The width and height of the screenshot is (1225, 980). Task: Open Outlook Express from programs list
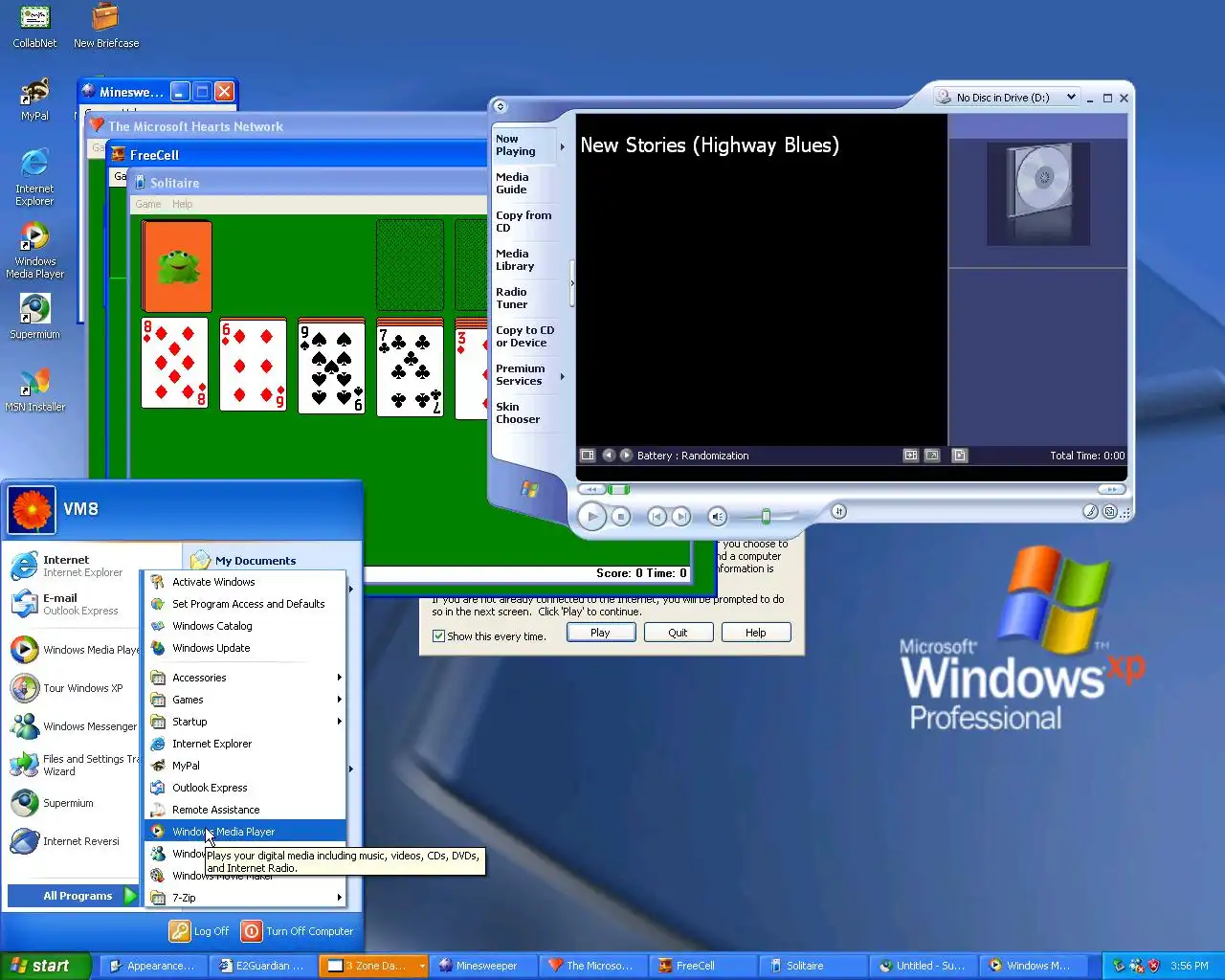tap(245, 788)
